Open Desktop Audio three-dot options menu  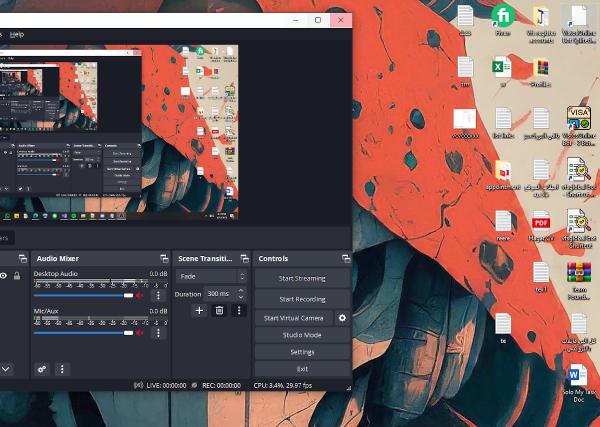click(x=158, y=295)
